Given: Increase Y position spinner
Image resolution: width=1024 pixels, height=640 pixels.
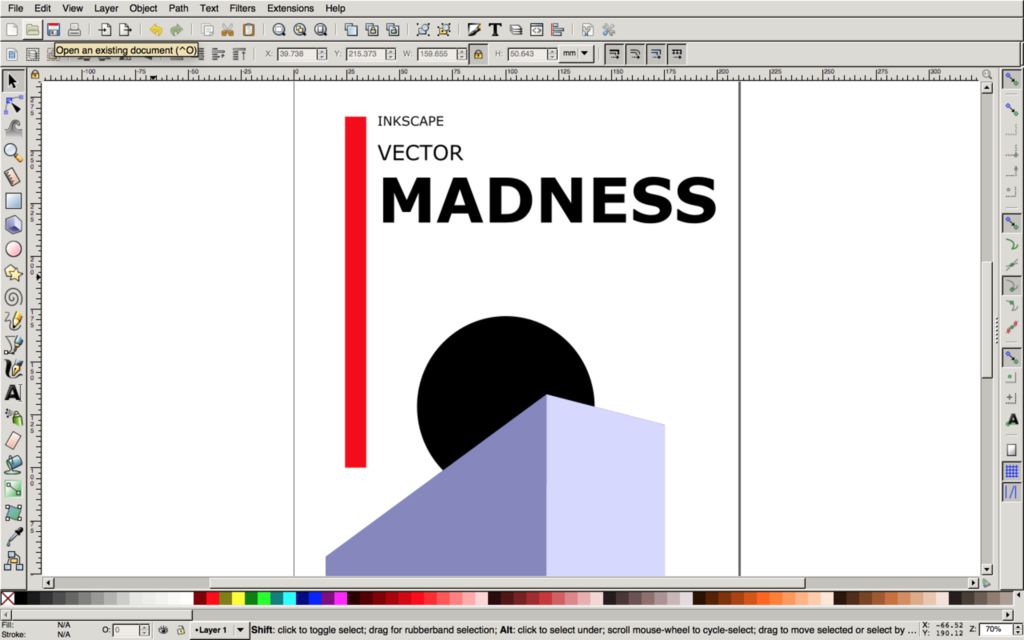Looking at the screenshot, I should point(391,51).
